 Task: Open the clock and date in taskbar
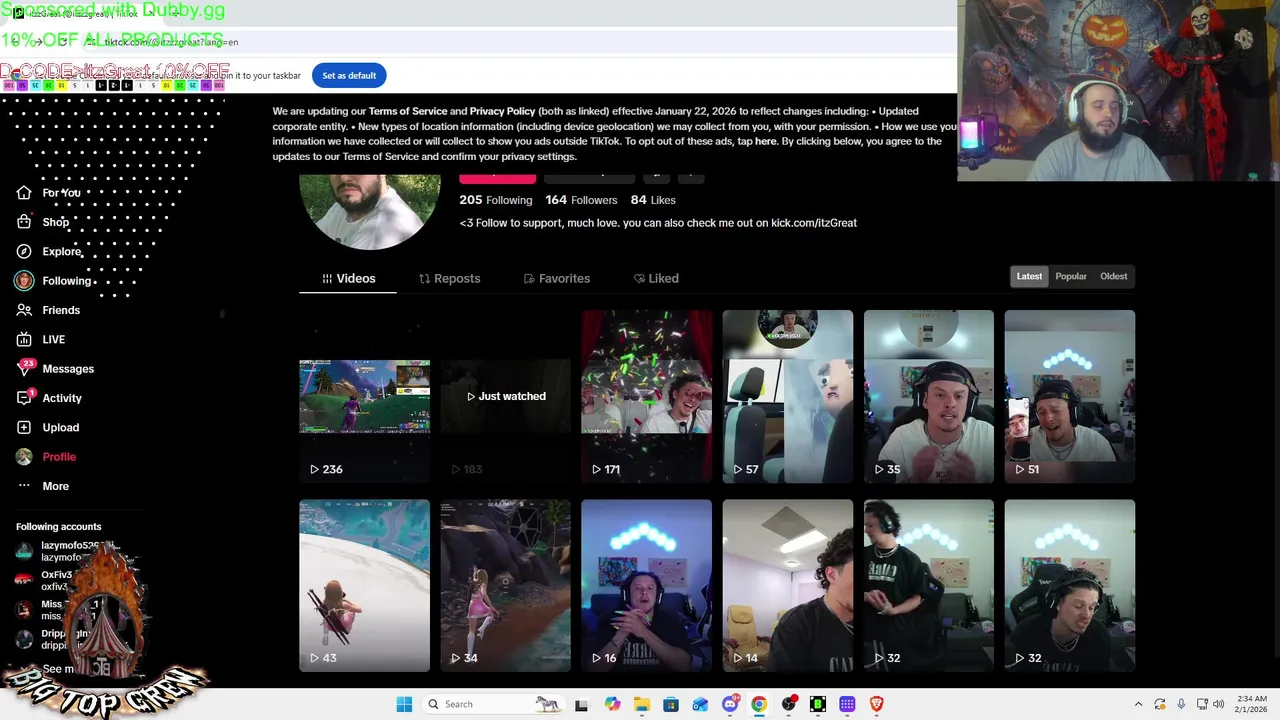1251,704
